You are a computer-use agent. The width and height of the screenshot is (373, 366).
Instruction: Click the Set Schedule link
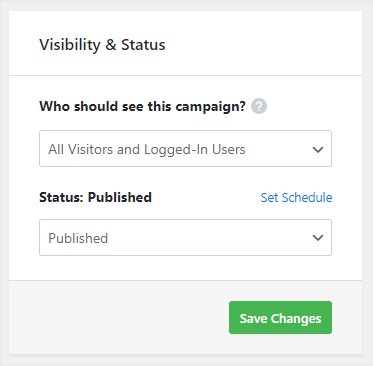tap(296, 198)
